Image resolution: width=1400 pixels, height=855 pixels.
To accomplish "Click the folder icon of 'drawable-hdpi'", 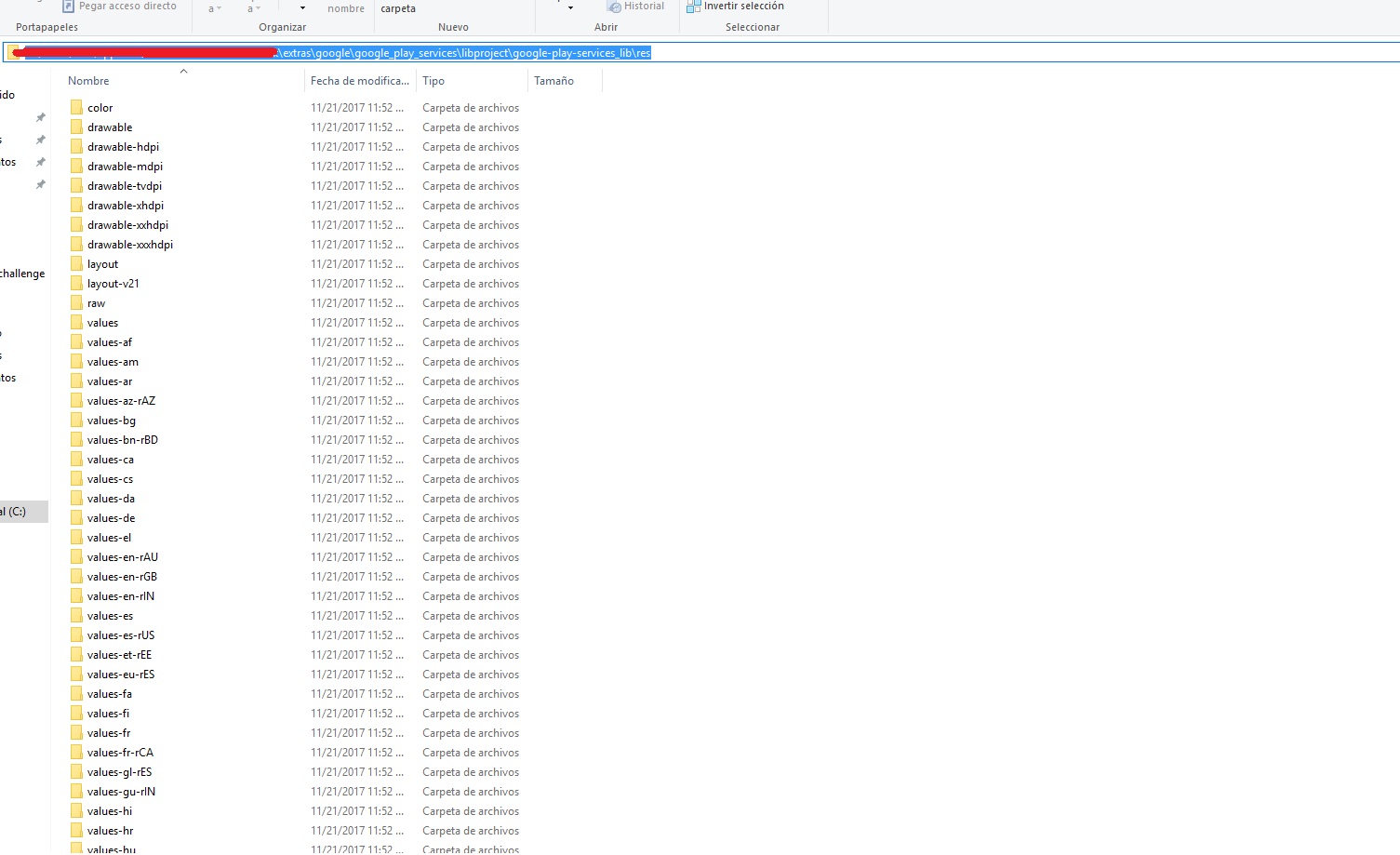I will [77, 147].
